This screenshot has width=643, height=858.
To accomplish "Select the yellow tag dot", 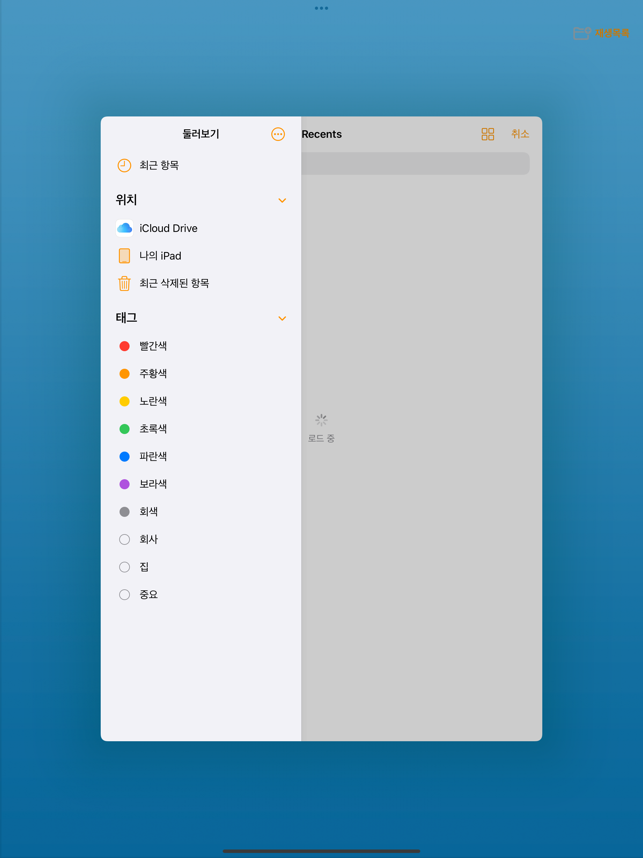I will [x=124, y=401].
